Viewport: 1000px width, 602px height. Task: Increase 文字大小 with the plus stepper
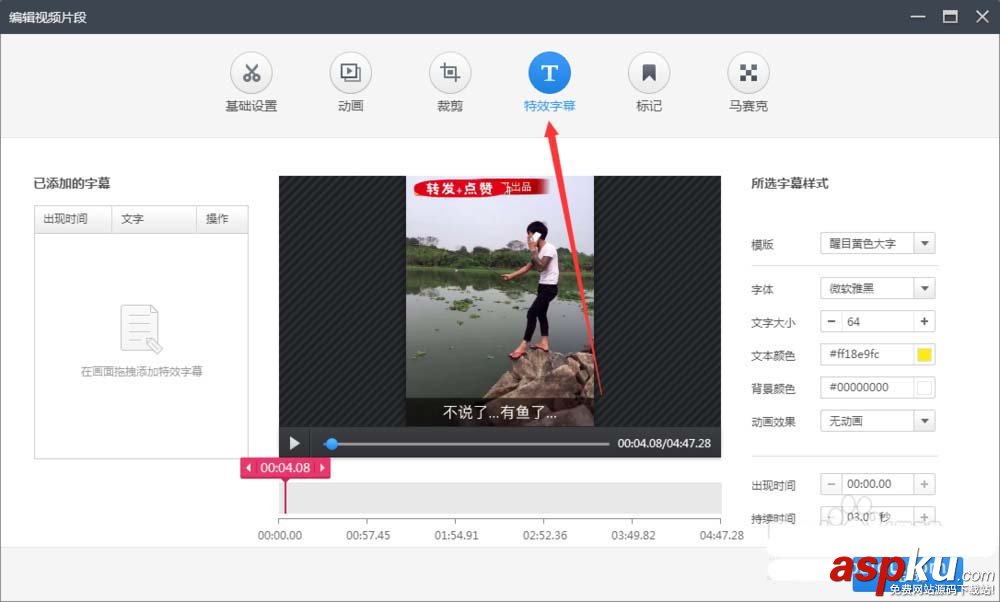(x=922, y=321)
